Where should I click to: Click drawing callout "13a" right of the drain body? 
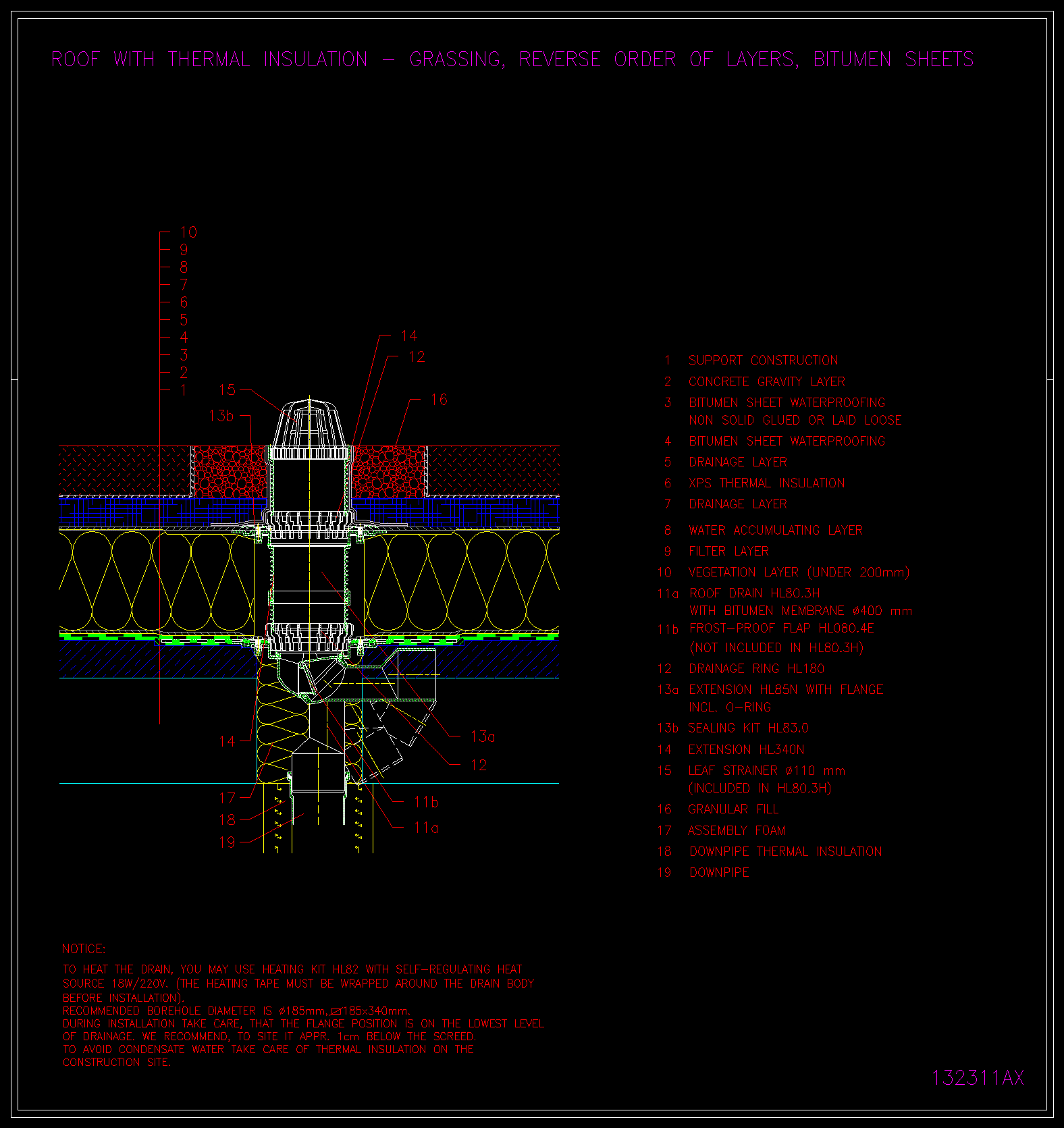pyautogui.click(x=483, y=736)
